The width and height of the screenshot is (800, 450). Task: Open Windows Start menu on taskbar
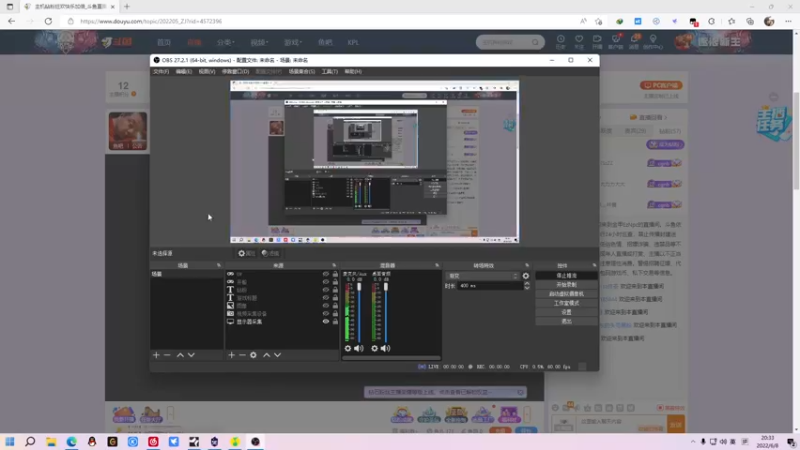[10, 441]
